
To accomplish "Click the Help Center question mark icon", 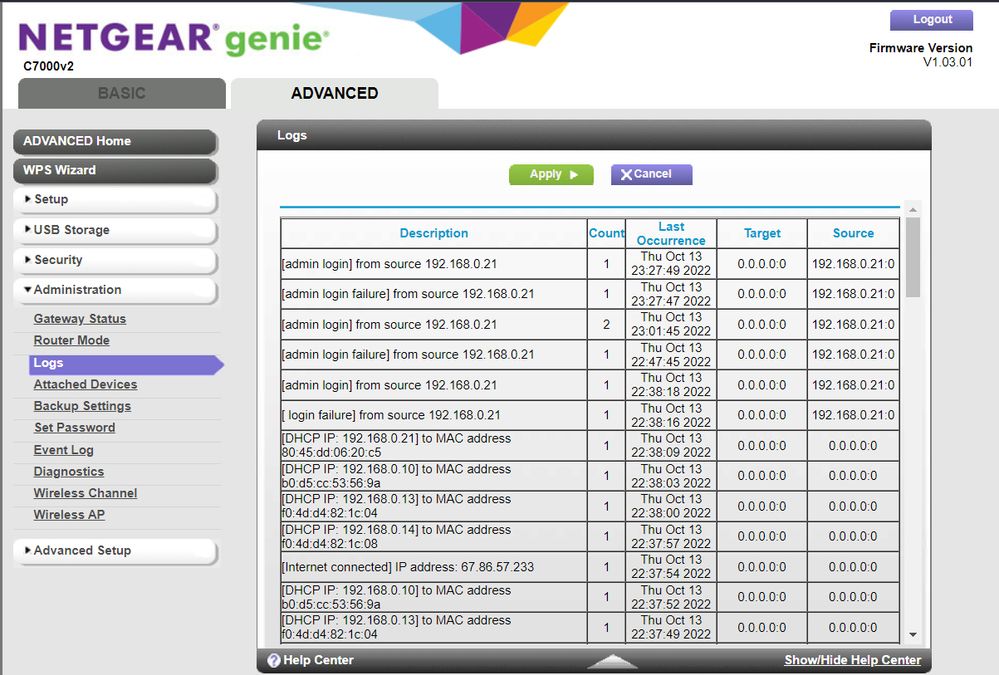I will (x=273, y=660).
